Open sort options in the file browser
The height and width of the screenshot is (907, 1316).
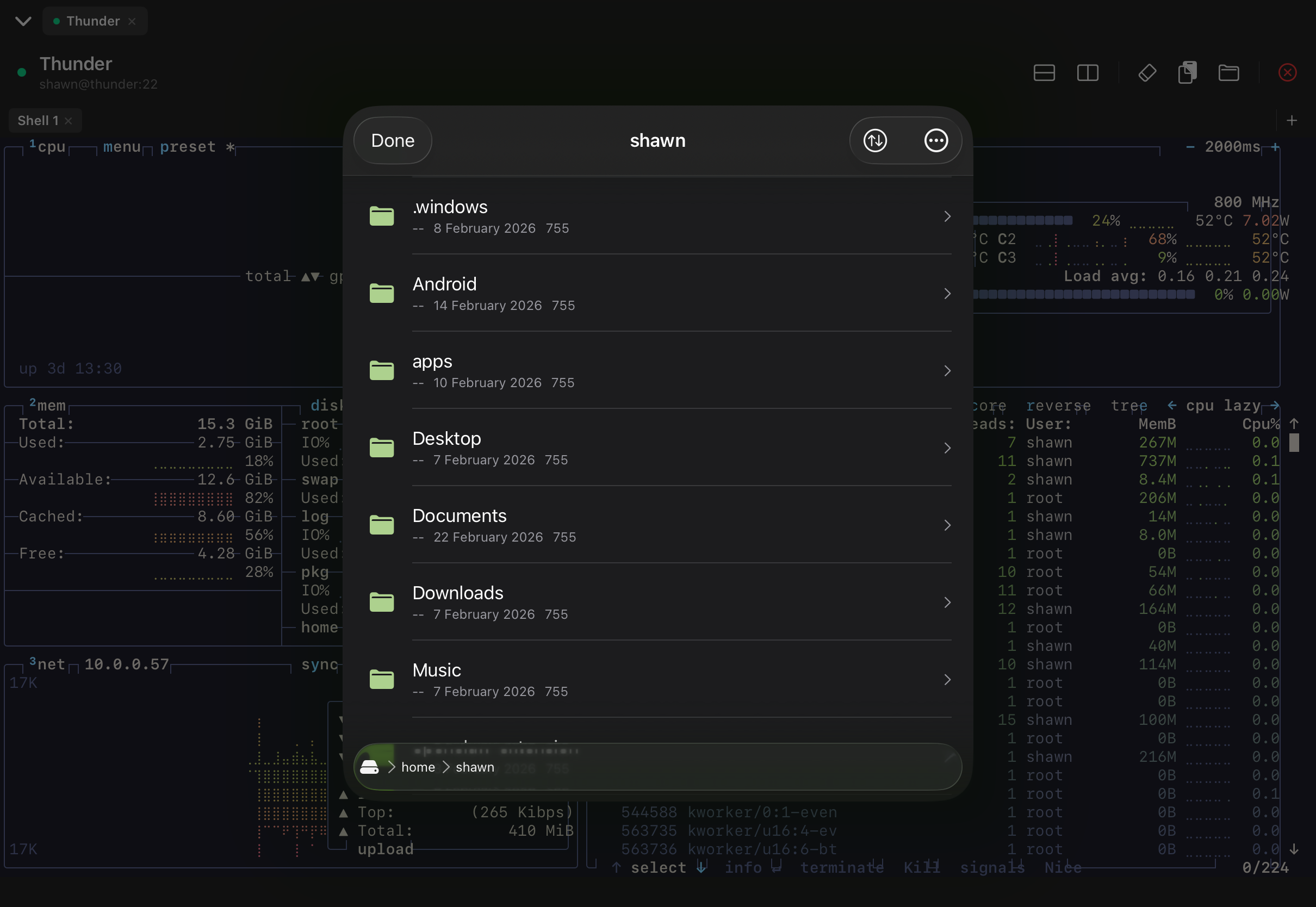click(x=874, y=140)
